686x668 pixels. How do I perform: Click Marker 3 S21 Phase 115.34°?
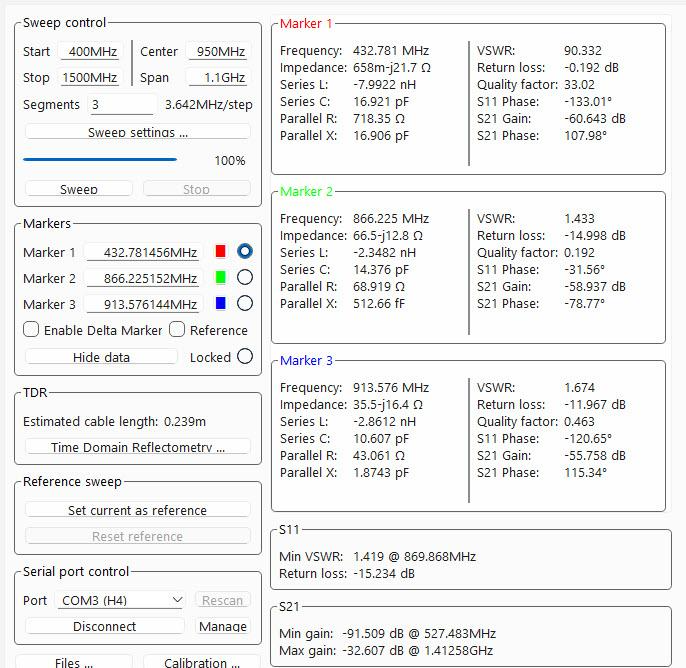585,472
